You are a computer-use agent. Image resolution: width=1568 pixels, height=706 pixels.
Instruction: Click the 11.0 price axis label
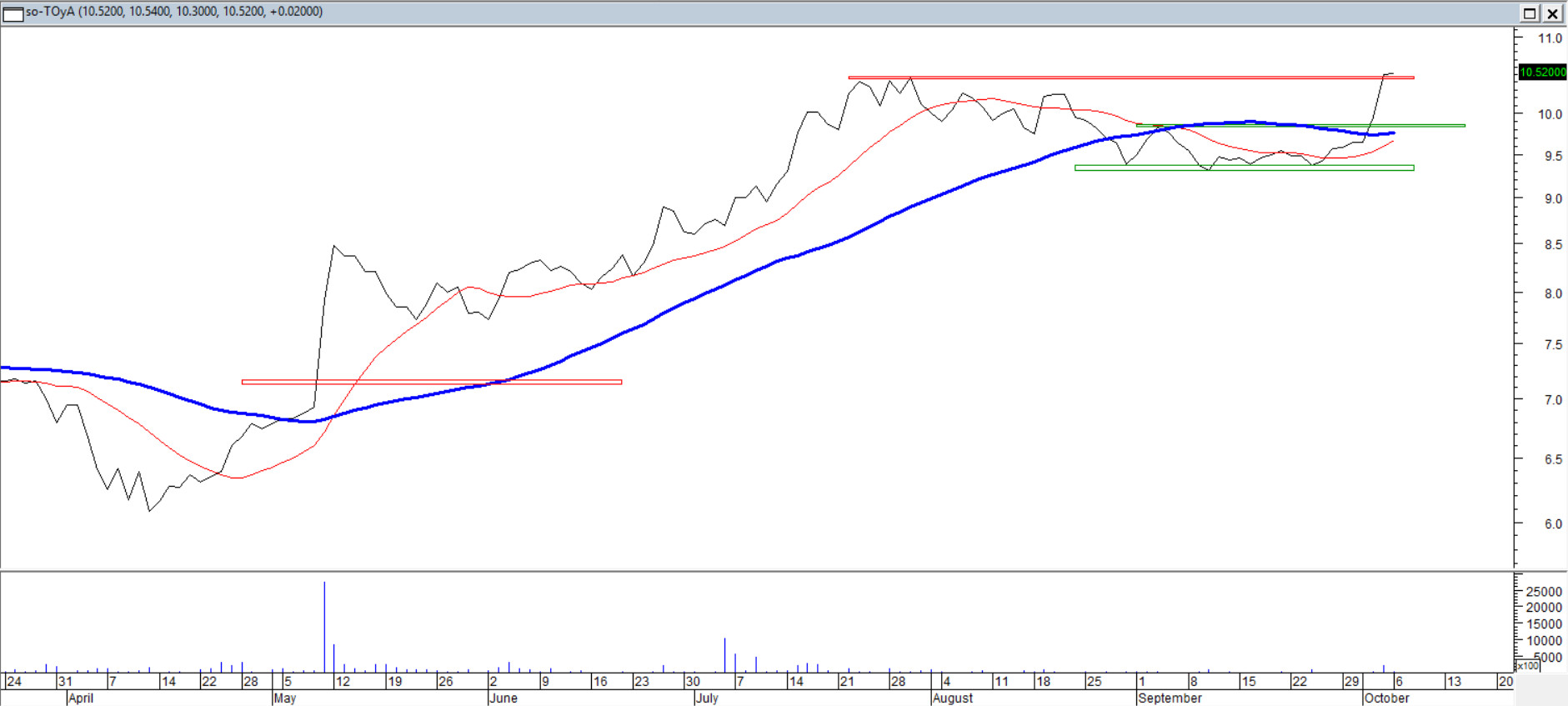(x=1550, y=38)
